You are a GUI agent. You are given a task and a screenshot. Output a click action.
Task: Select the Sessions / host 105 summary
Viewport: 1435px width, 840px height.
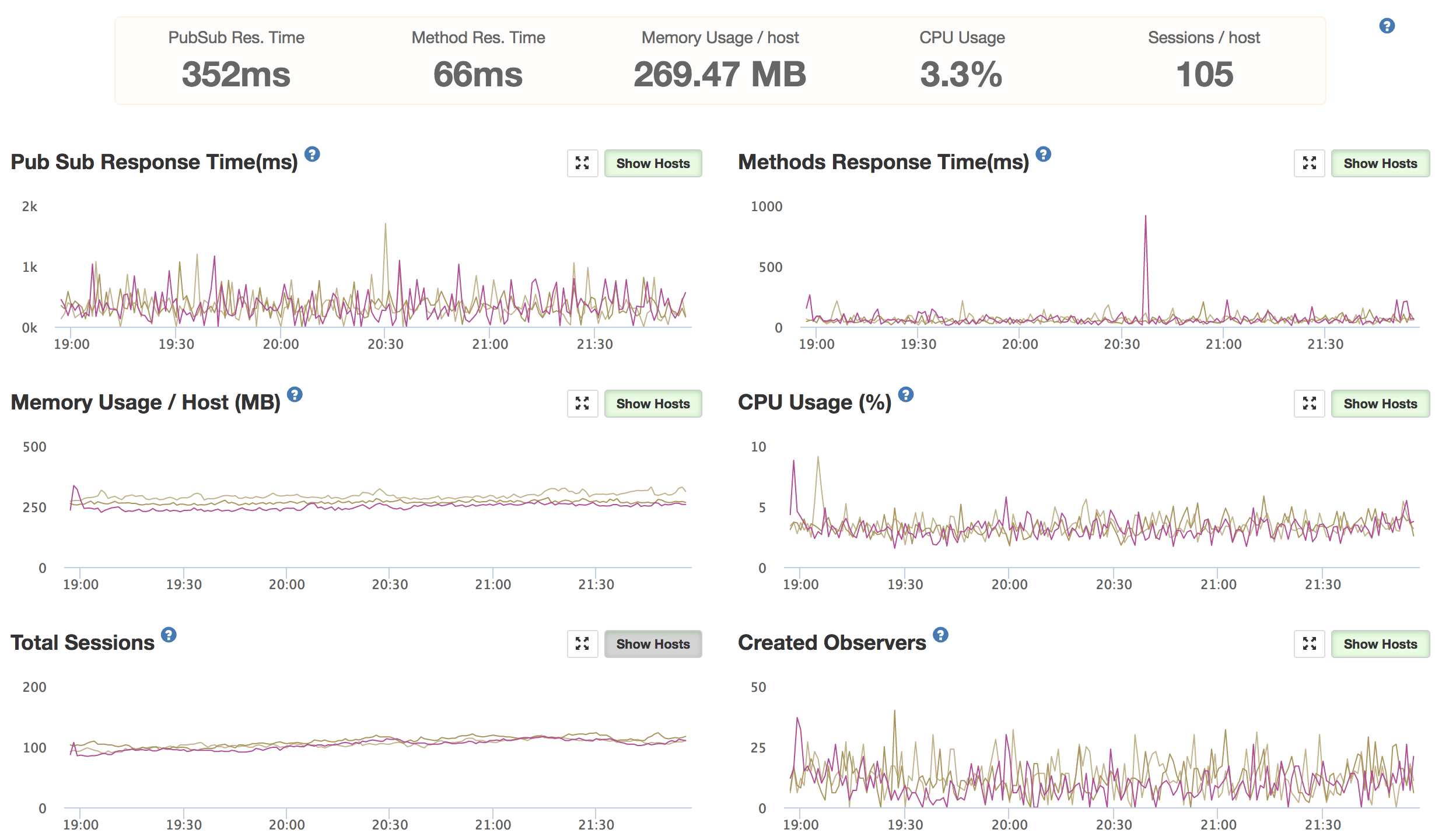click(x=1205, y=61)
